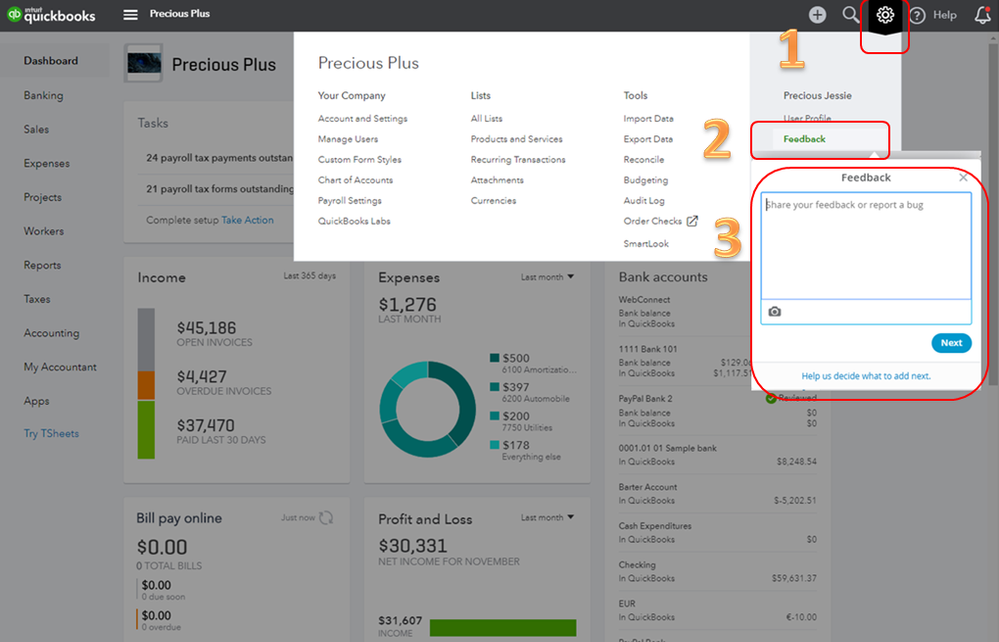Click the search magnifier icon
999x642 pixels.
click(x=851, y=15)
